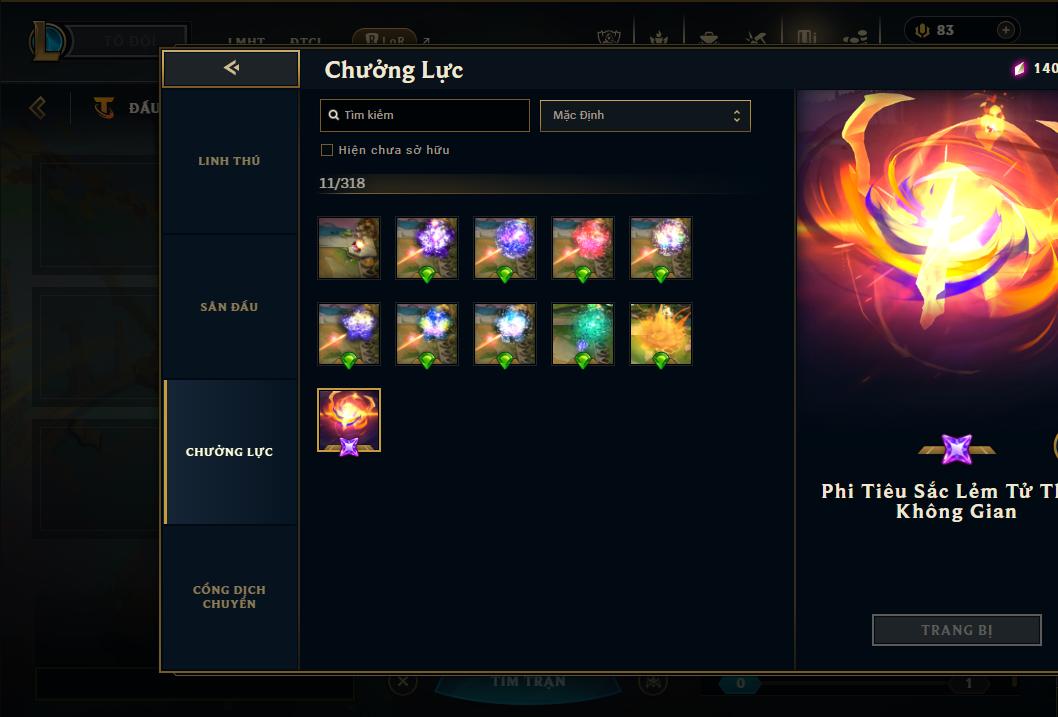Click the dimmed left chevron back arrow
1058x717 pixels.
(x=38, y=107)
